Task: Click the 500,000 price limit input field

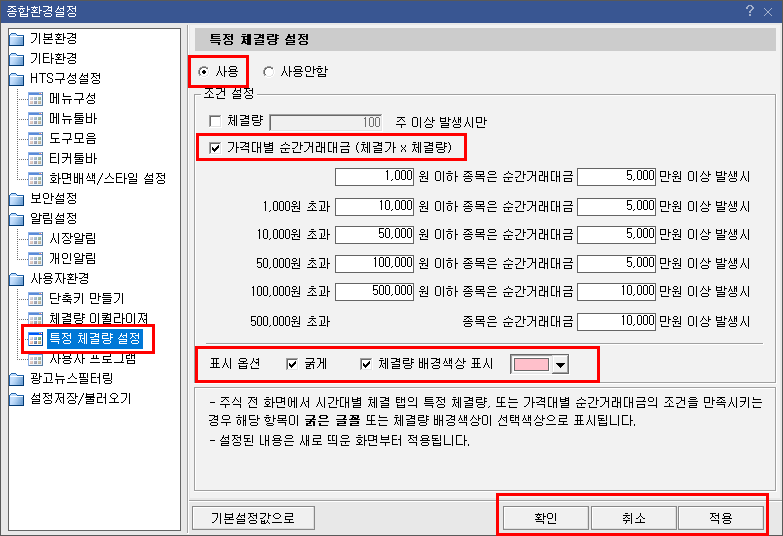Action: tap(375, 291)
